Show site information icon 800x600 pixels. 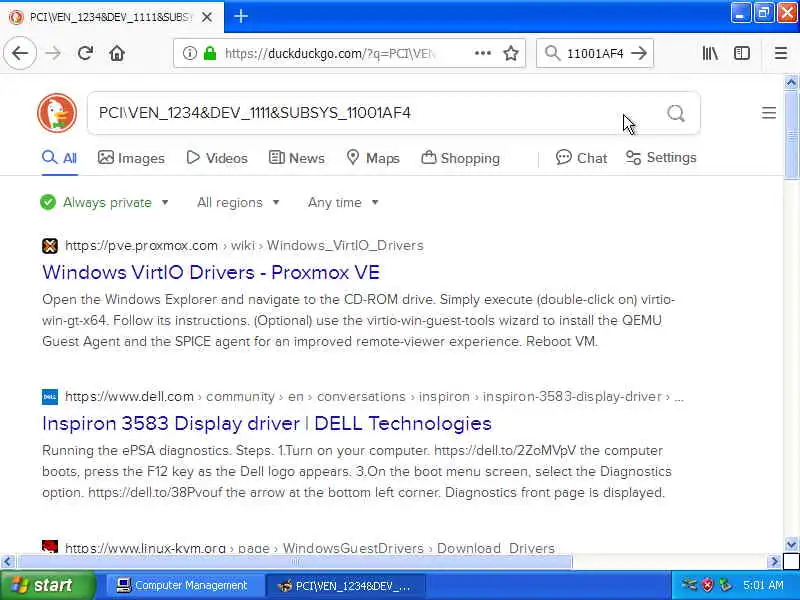[189, 53]
